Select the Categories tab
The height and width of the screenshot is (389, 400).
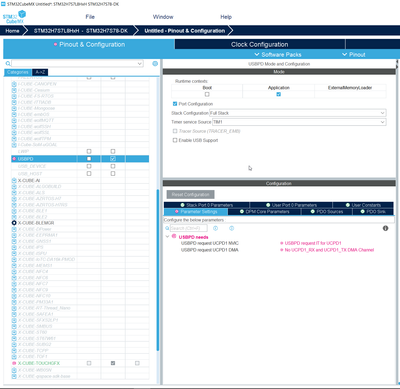18,72
